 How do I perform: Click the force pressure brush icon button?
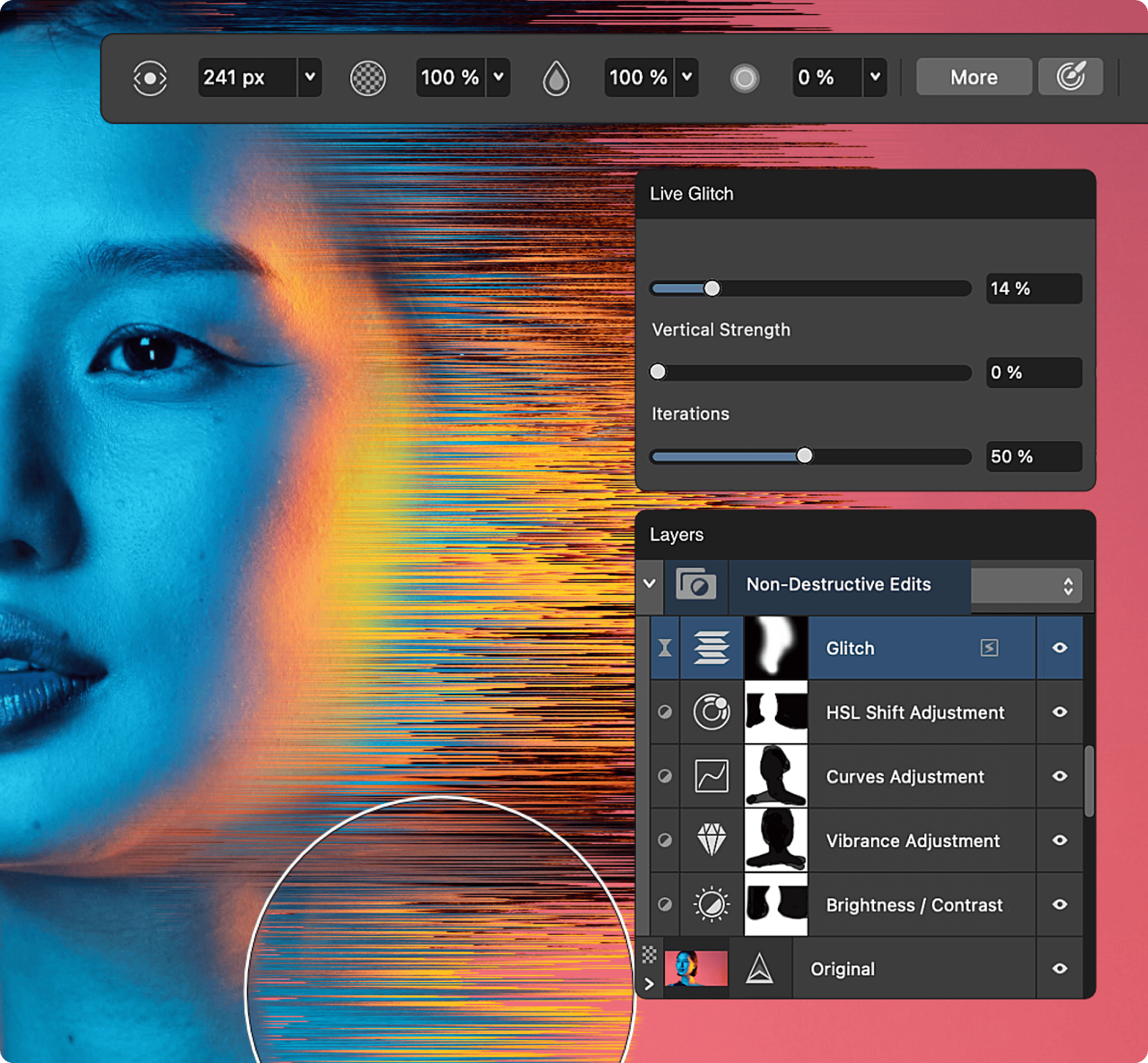(x=1071, y=77)
